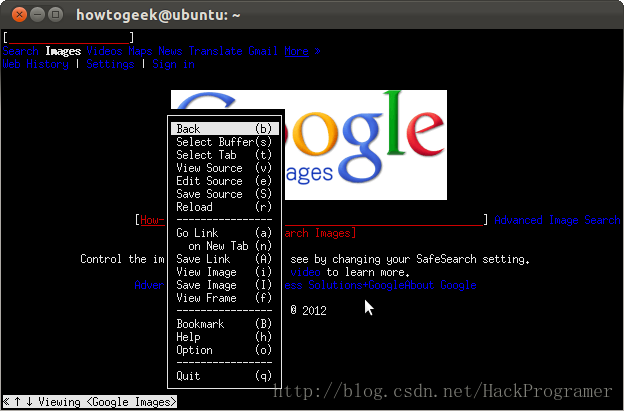The width and height of the screenshot is (624, 411).
Task: Select Save Image menu entry
Action: 225,285
